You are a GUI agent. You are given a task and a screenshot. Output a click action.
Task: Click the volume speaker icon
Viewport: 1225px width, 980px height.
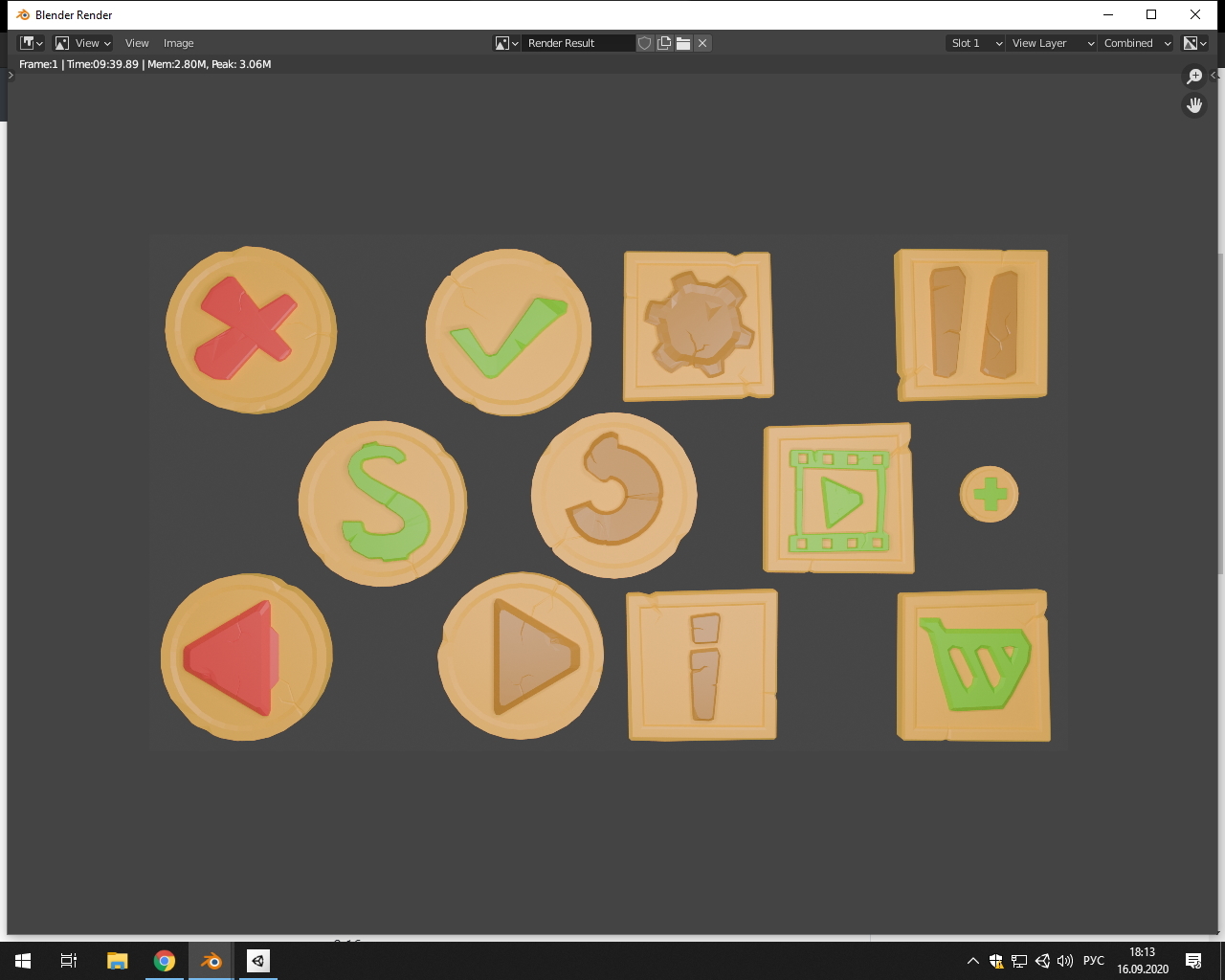point(1065,961)
